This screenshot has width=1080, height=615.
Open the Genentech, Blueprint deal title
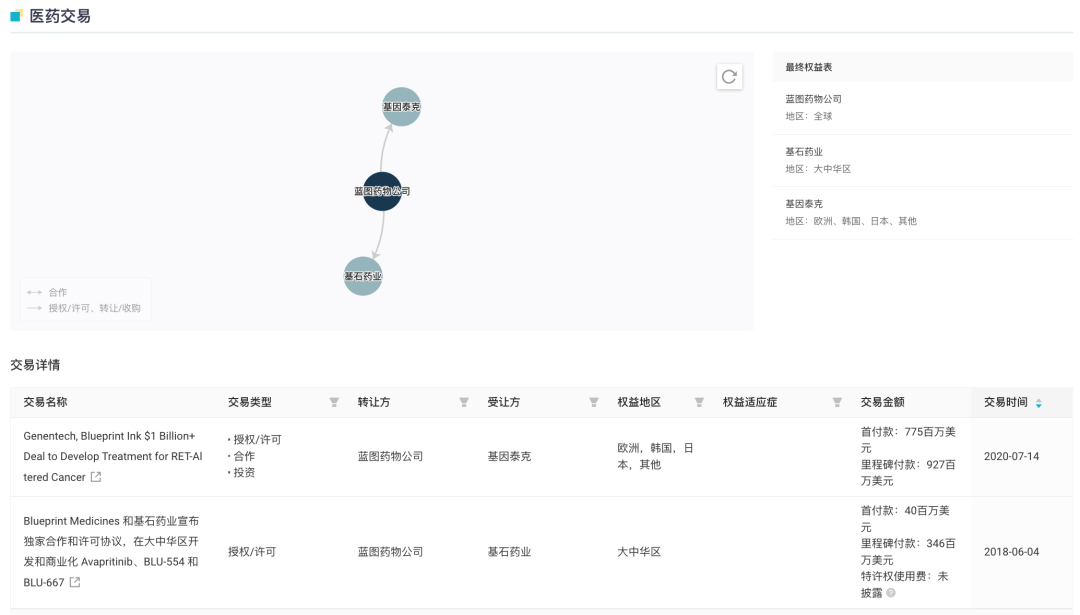[113, 456]
